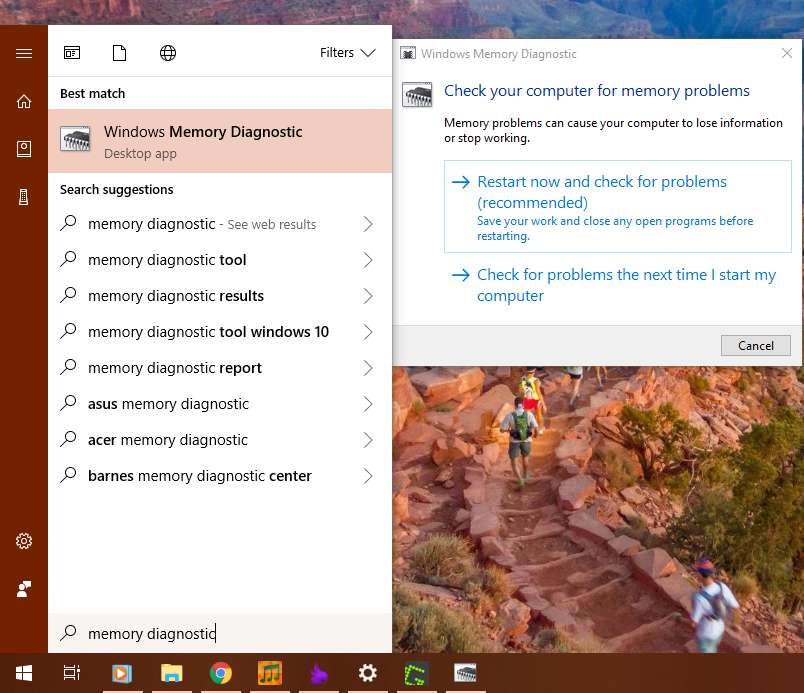Screen dimensions: 804x693
Task: Open Task View on the taskbar
Action: 72,673
